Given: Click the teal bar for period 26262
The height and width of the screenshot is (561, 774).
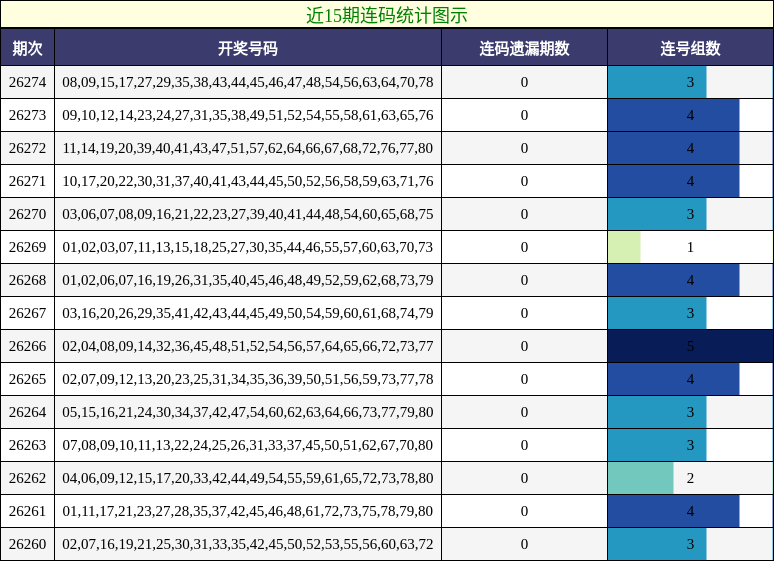Looking at the screenshot, I should click(x=641, y=478).
